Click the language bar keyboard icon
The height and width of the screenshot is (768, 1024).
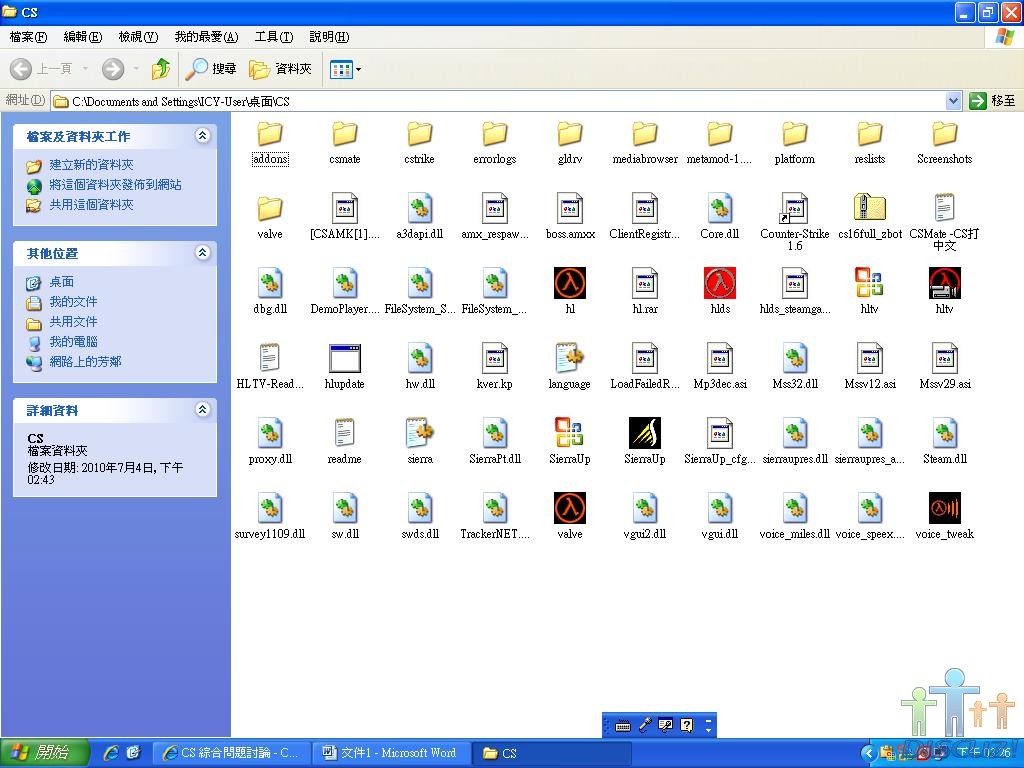[x=623, y=725]
